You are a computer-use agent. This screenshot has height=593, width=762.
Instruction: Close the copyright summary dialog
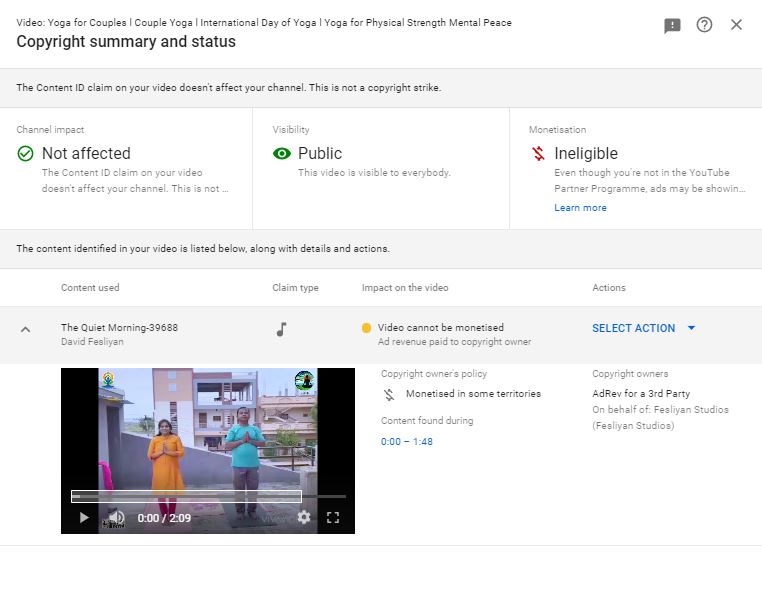[736, 25]
